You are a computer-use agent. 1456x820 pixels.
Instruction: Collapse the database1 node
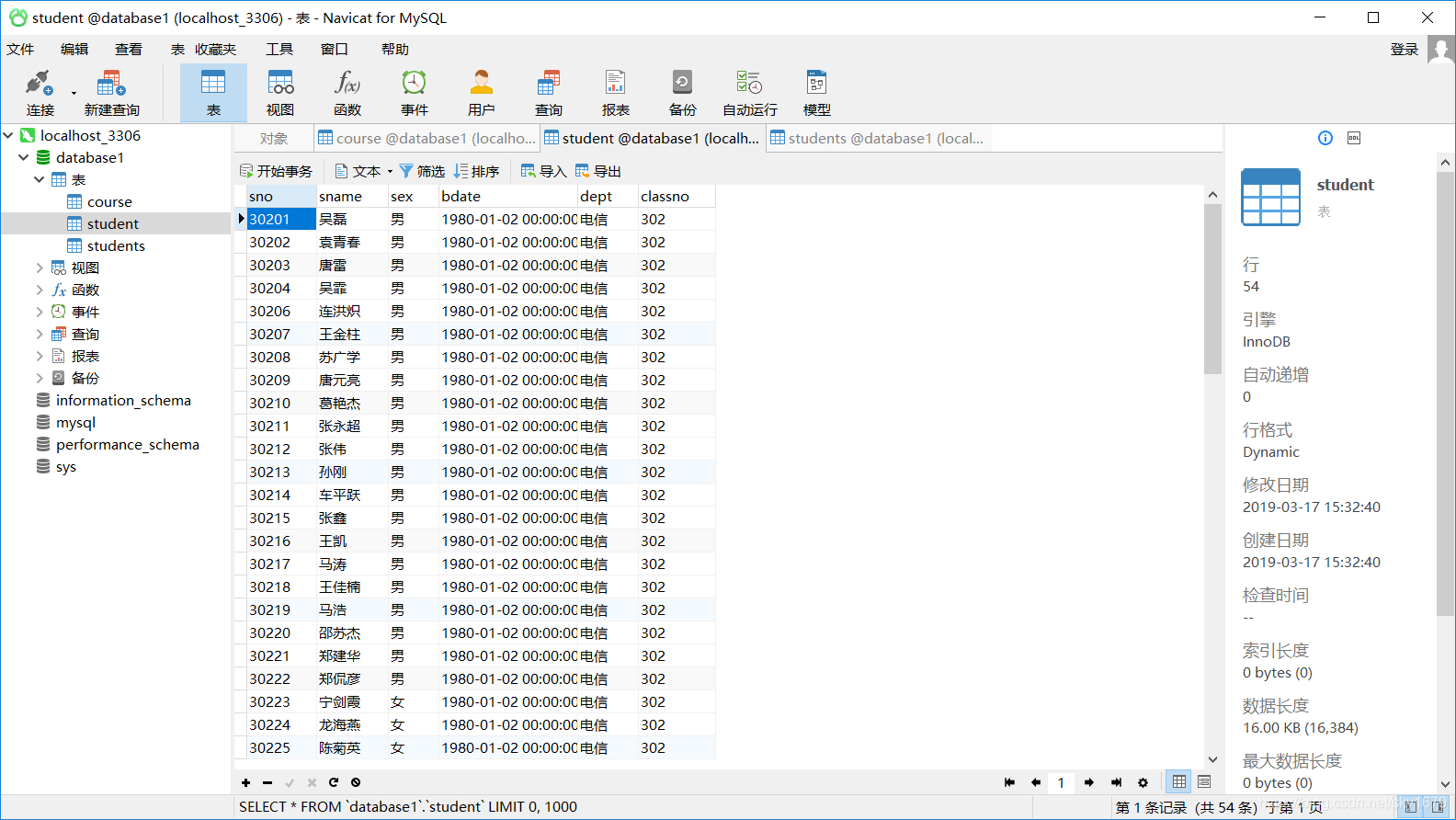pos(24,157)
